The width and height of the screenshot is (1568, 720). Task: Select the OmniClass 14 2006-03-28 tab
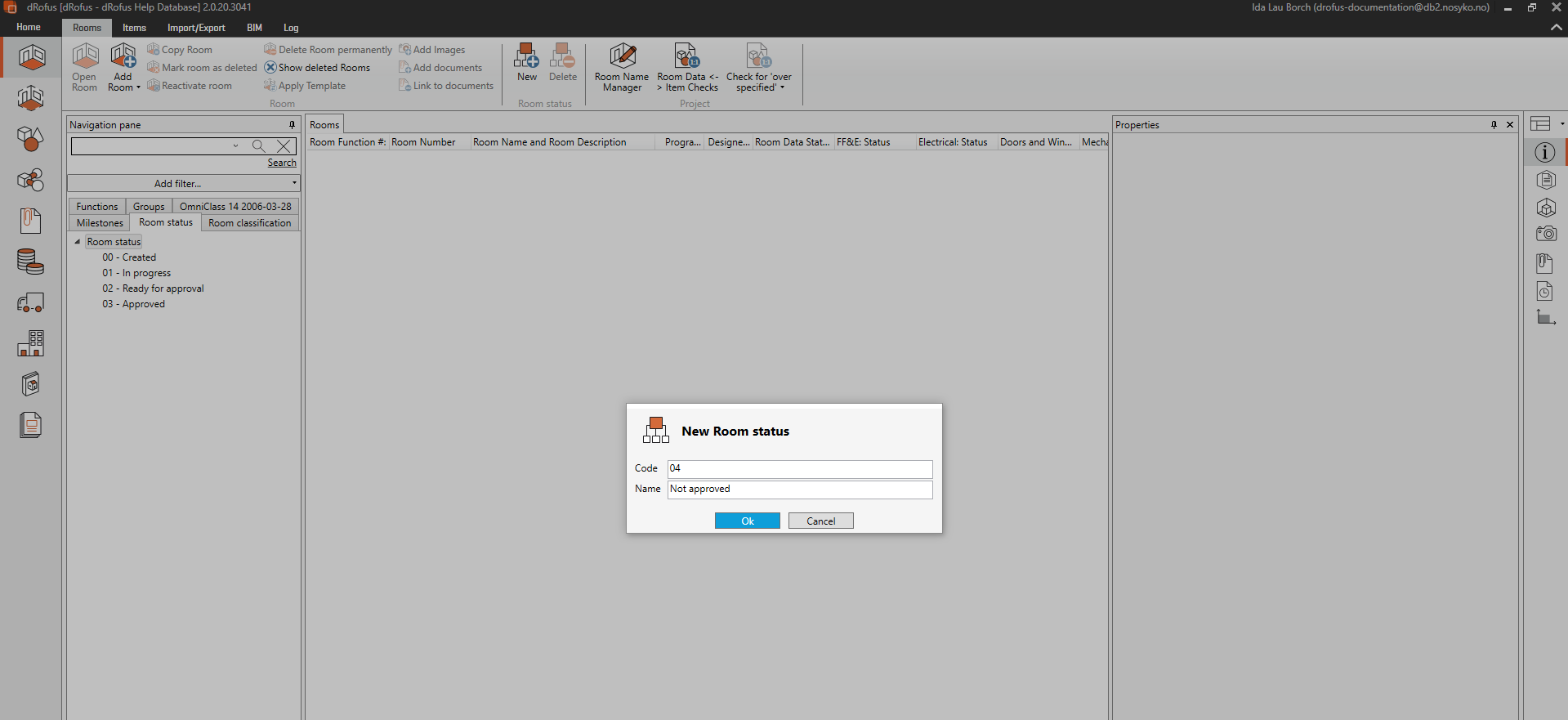[x=235, y=207]
